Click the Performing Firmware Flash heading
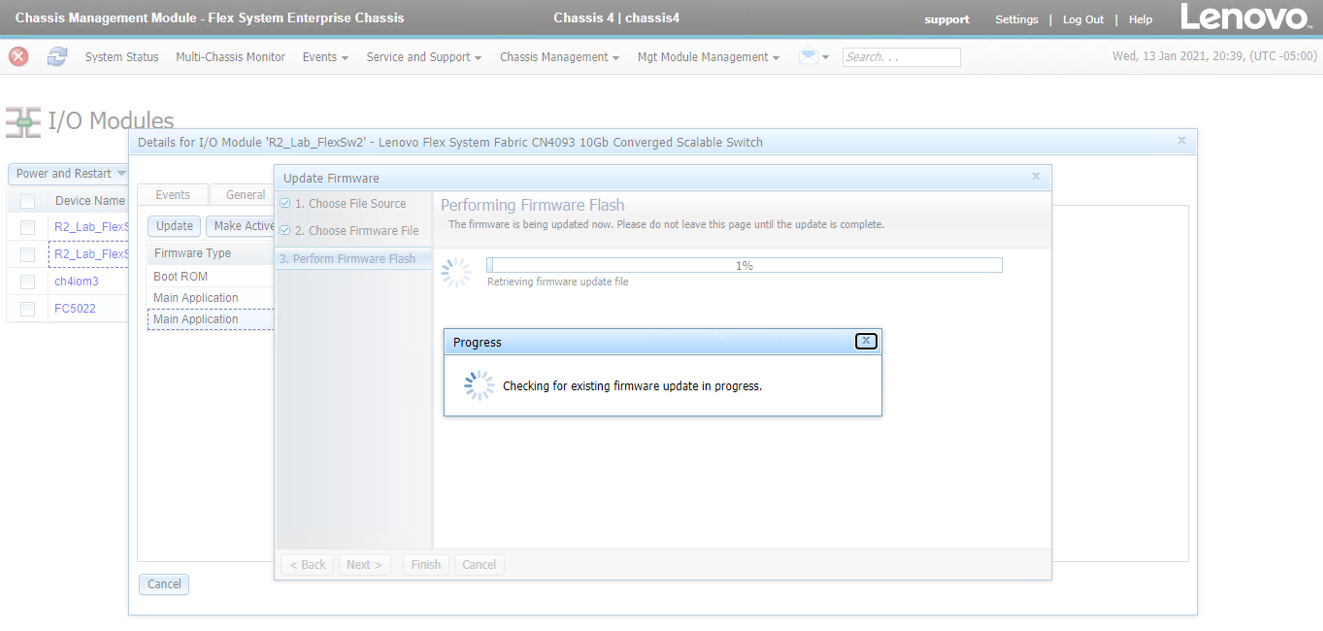This screenshot has height=631, width=1323. pyautogui.click(x=532, y=205)
